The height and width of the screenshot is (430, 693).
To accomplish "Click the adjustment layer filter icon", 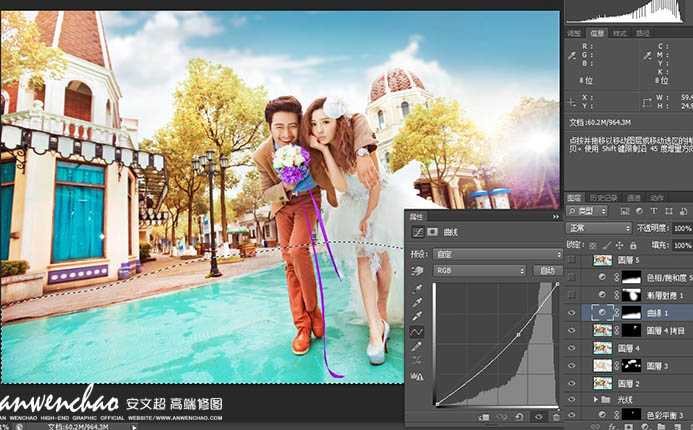I will coord(640,211).
